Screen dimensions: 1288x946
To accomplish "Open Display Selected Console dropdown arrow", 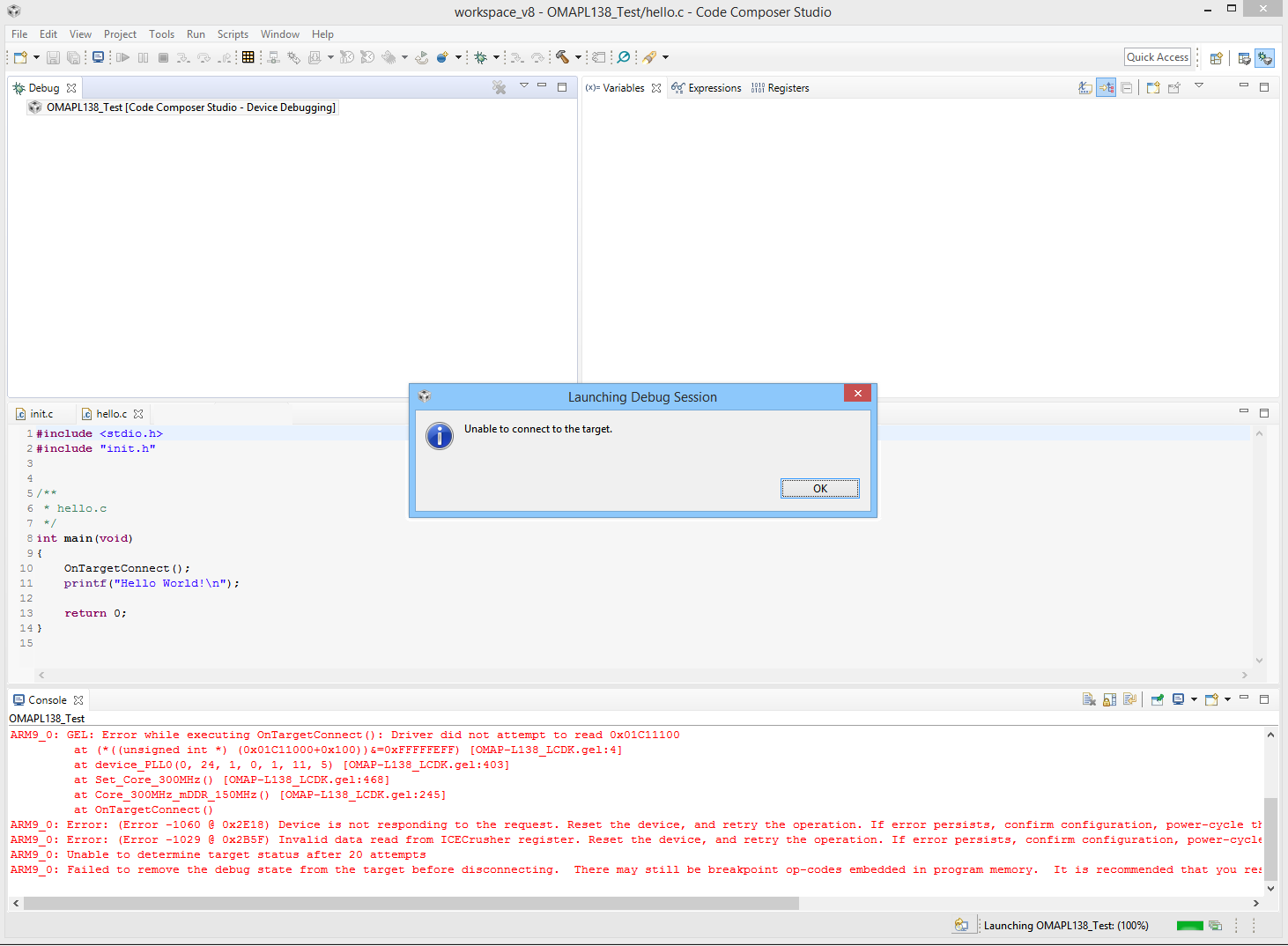I will pos(1194,700).
